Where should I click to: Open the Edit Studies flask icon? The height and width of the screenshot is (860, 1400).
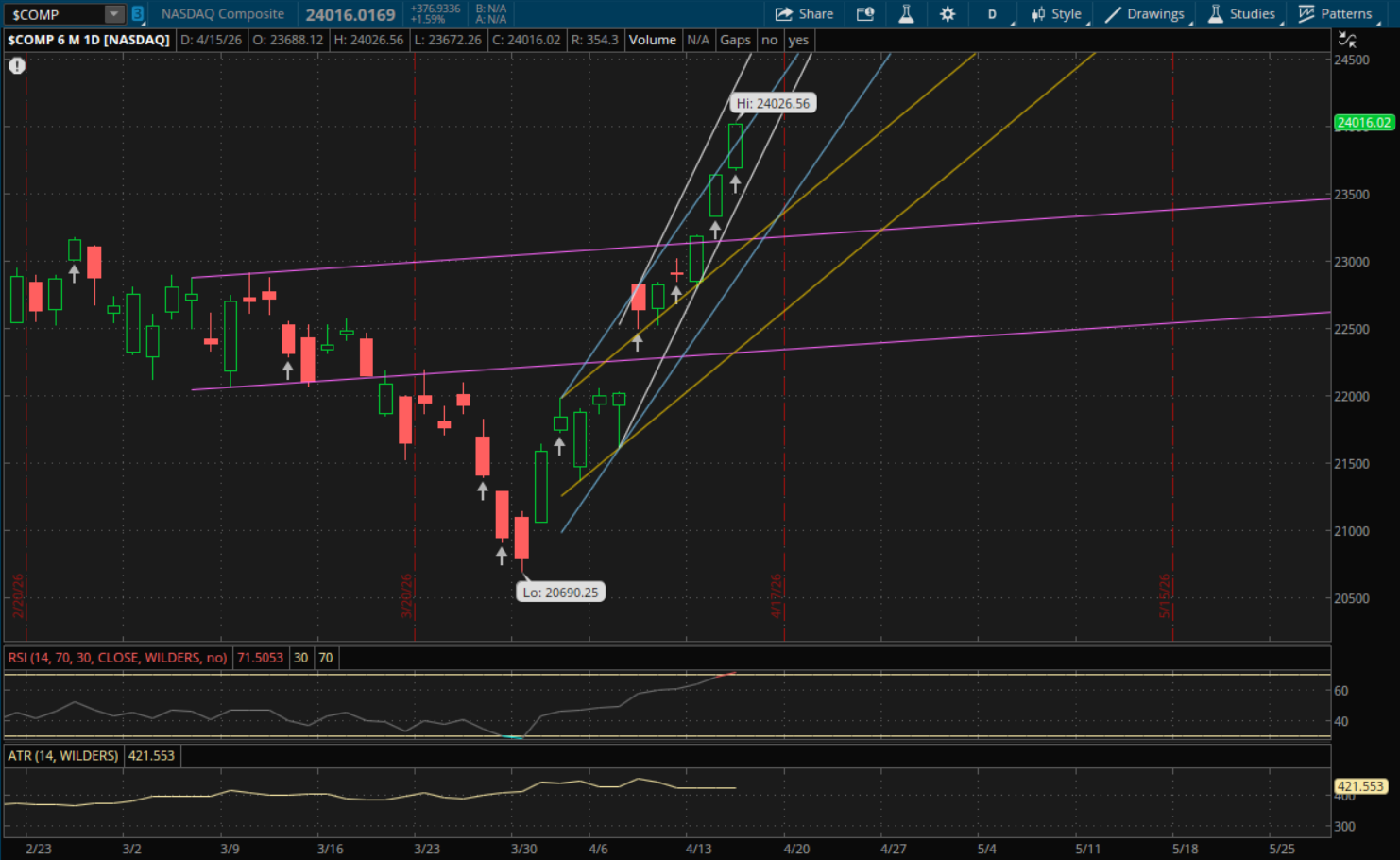(x=906, y=14)
